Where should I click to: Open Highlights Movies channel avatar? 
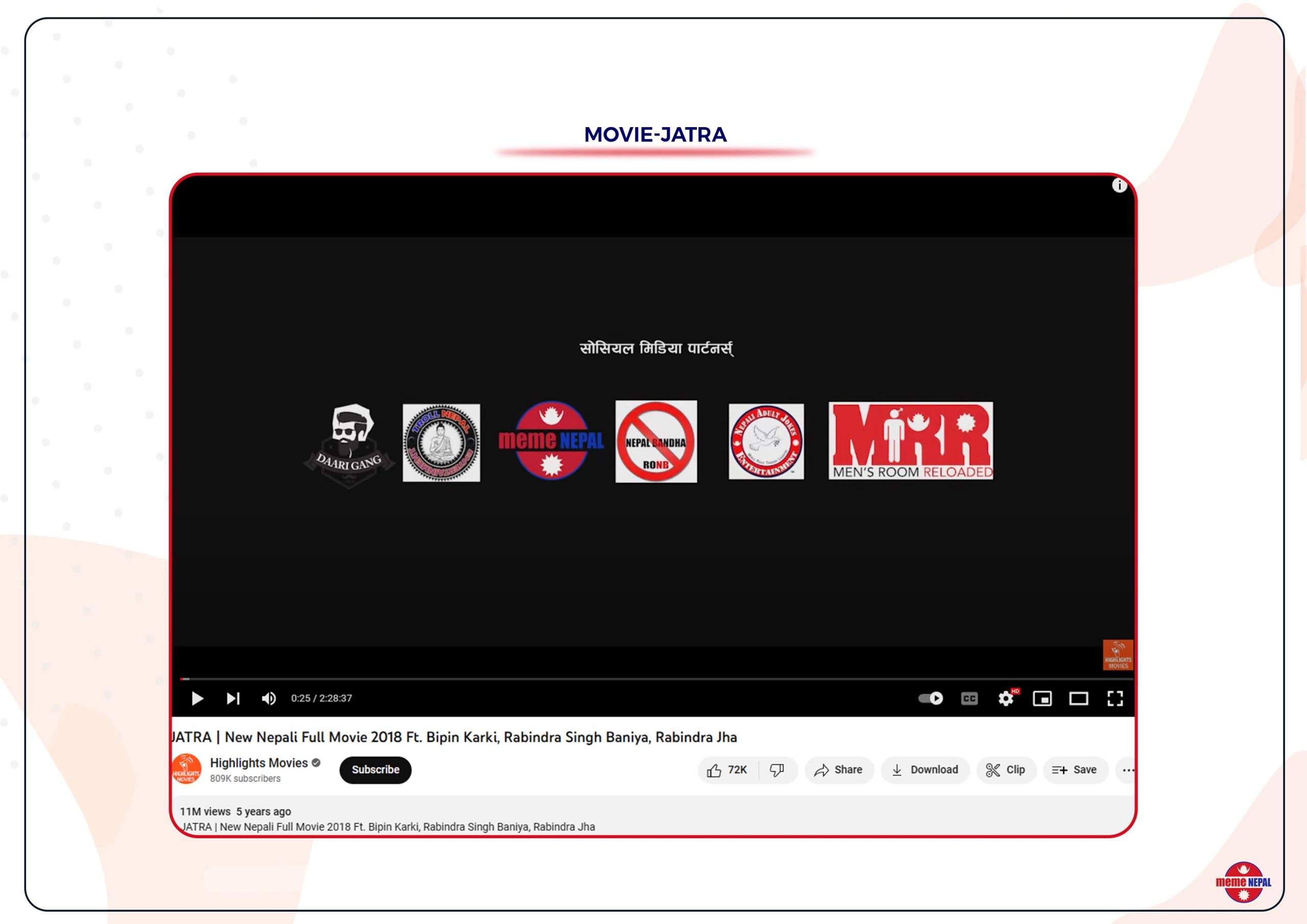point(186,769)
